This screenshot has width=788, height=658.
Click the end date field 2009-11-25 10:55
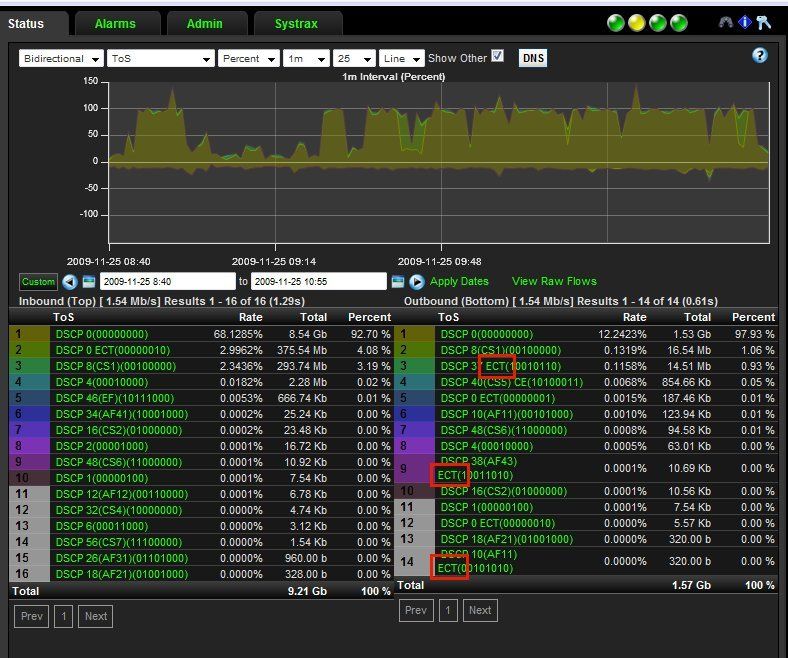319,281
